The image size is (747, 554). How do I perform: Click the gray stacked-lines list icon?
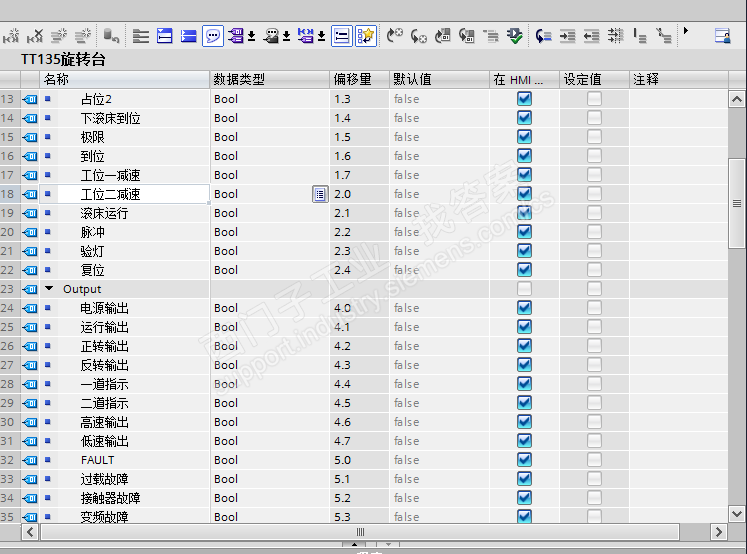[141, 36]
